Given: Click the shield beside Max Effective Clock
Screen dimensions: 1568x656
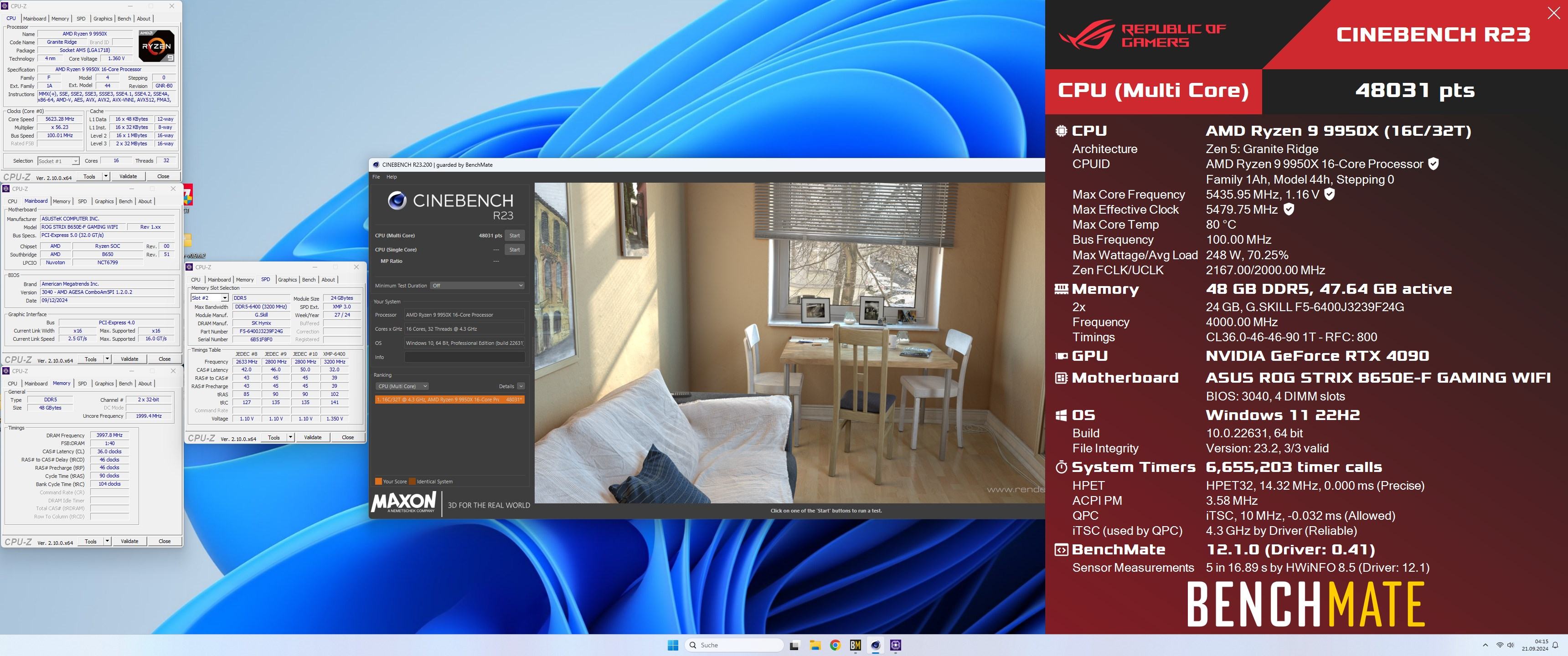Looking at the screenshot, I should click(1289, 210).
